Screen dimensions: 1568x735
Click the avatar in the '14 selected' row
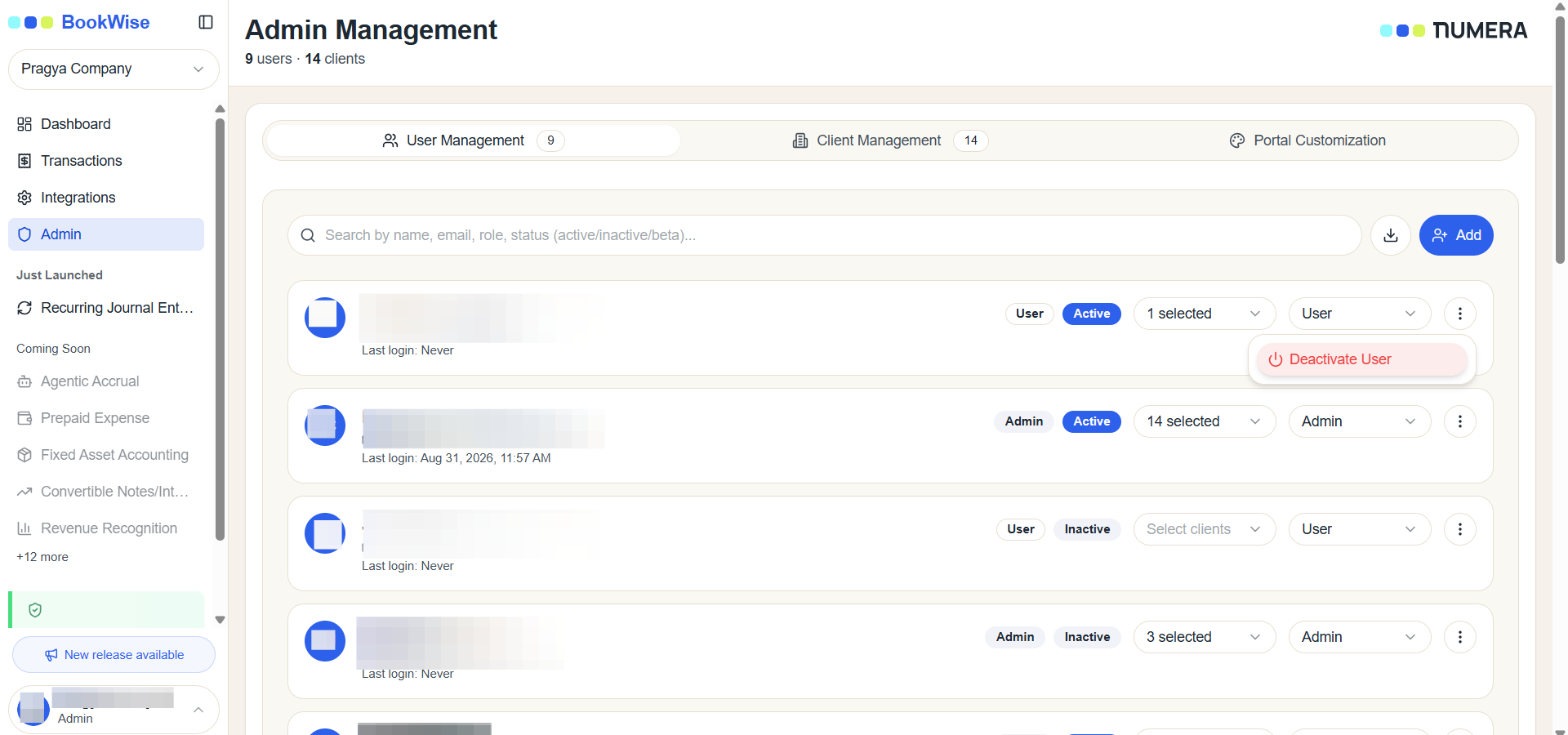325,425
